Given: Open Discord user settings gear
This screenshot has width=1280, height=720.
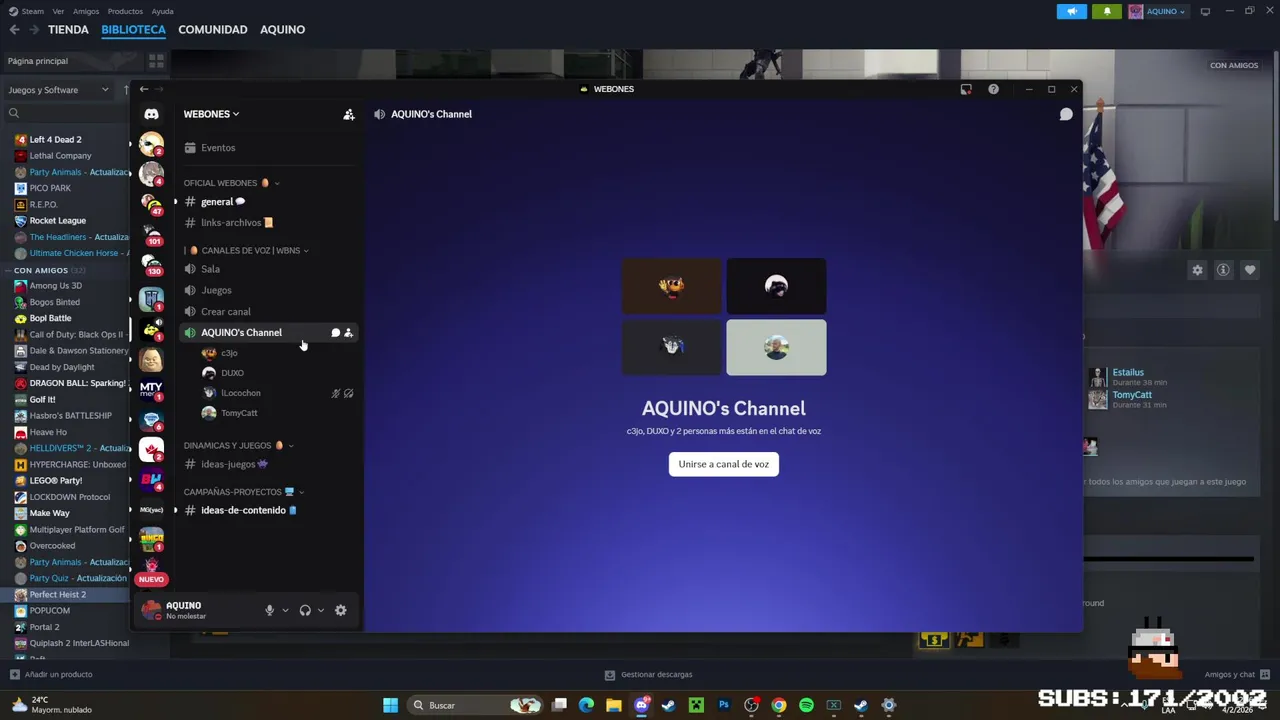Looking at the screenshot, I should coord(341,610).
